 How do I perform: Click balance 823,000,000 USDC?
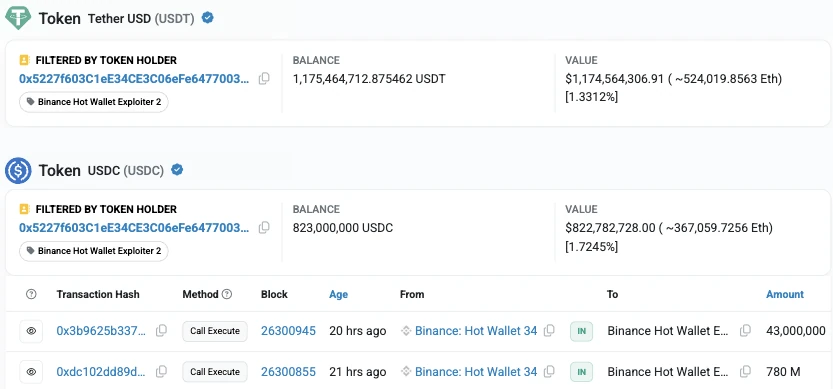[x=343, y=228]
